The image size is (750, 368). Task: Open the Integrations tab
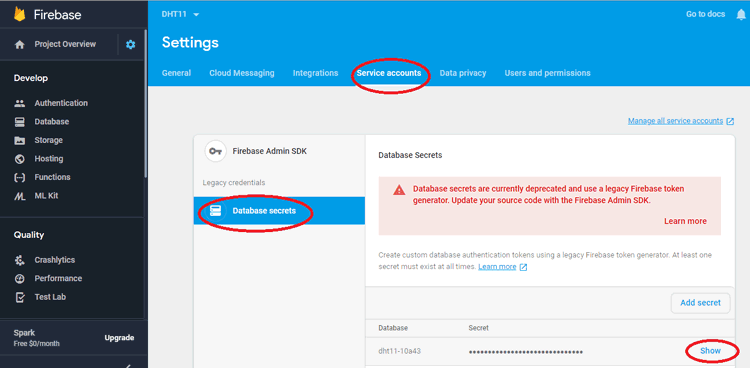(x=315, y=73)
